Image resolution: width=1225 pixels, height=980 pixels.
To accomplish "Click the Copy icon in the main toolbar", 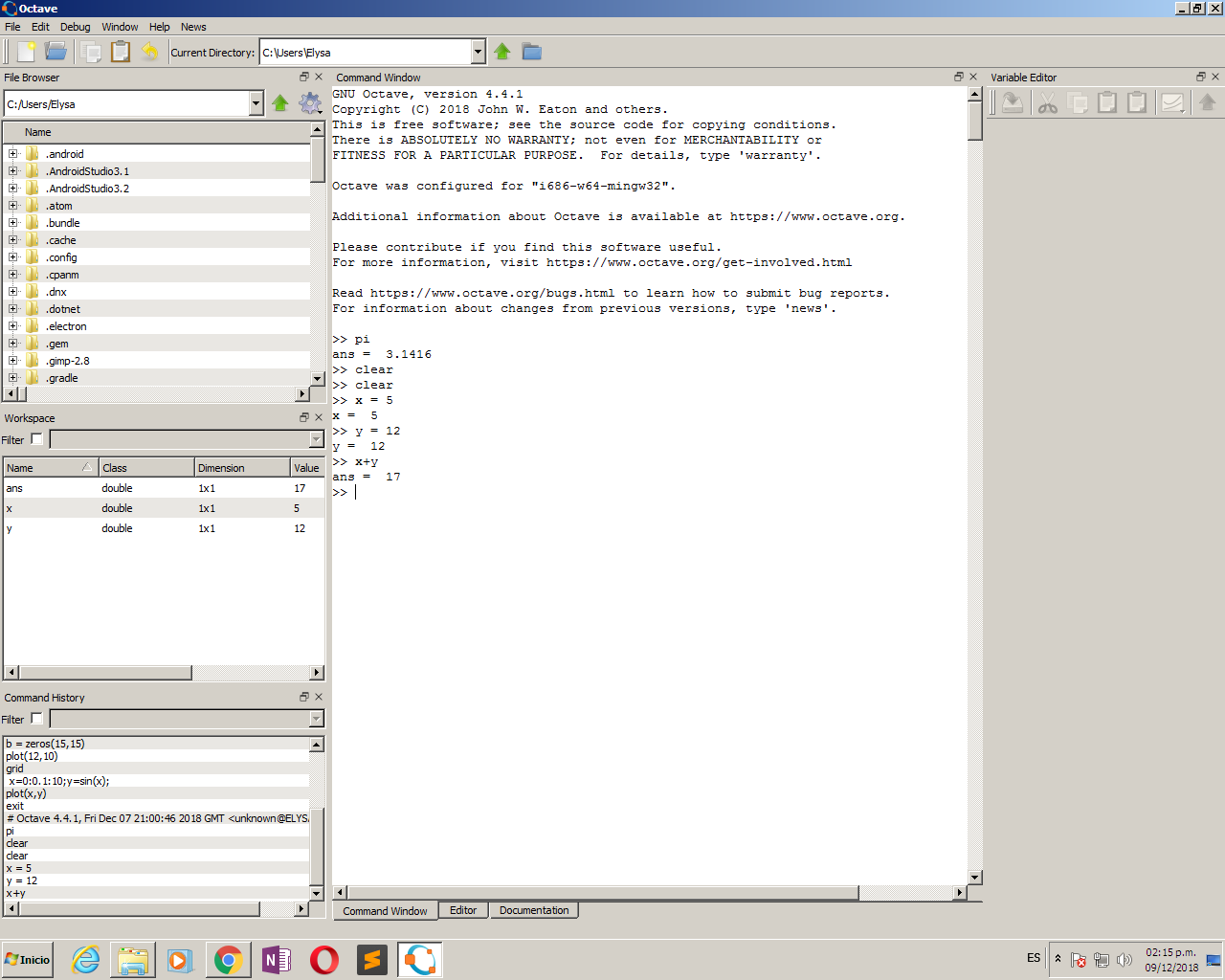I will coord(91,52).
